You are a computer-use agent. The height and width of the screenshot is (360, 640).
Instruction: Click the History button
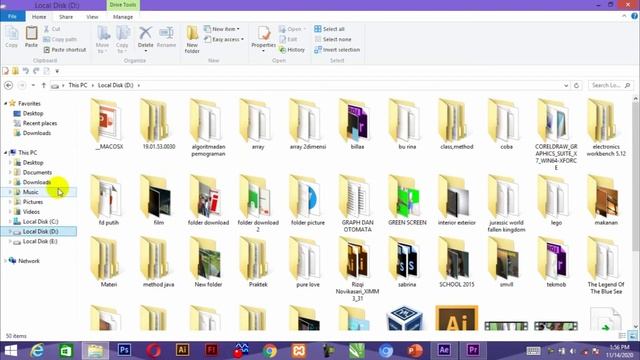tap(292, 50)
